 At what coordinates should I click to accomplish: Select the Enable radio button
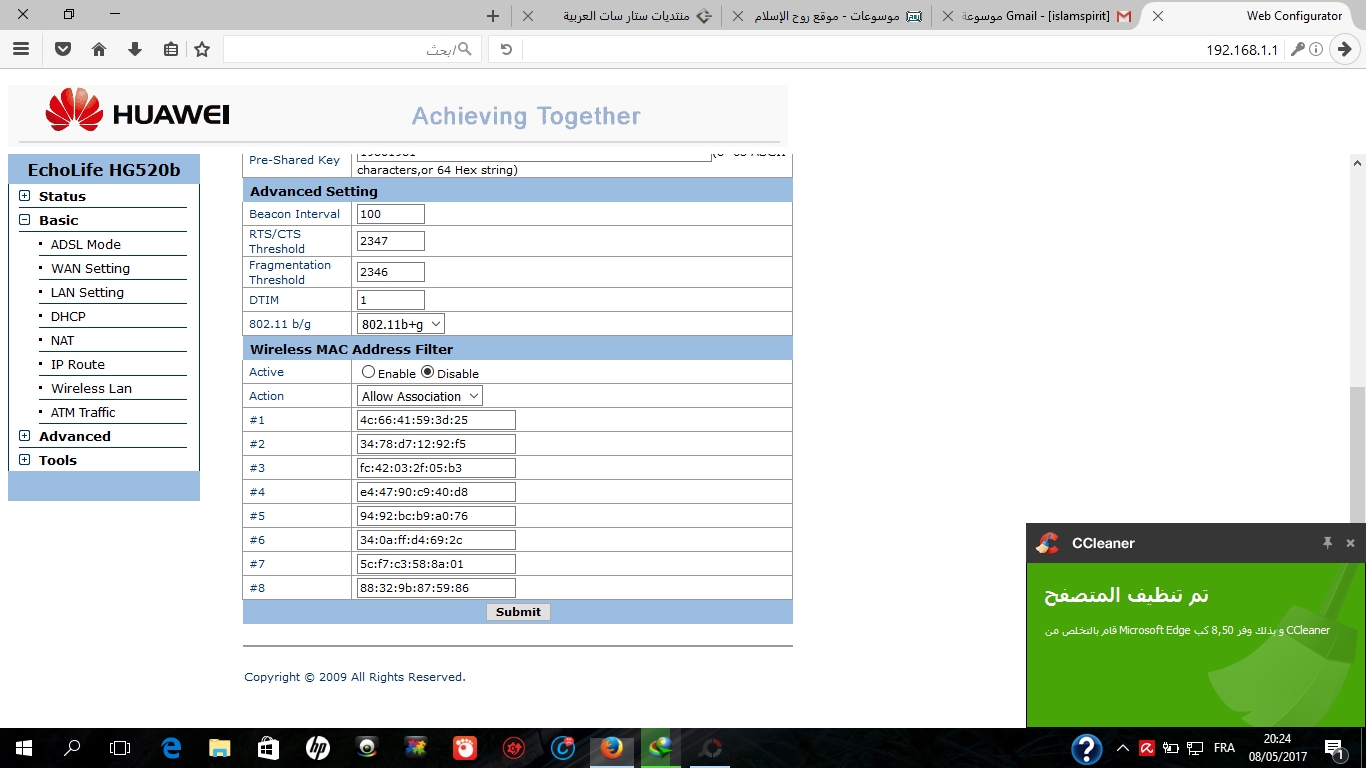[x=369, y=372]
